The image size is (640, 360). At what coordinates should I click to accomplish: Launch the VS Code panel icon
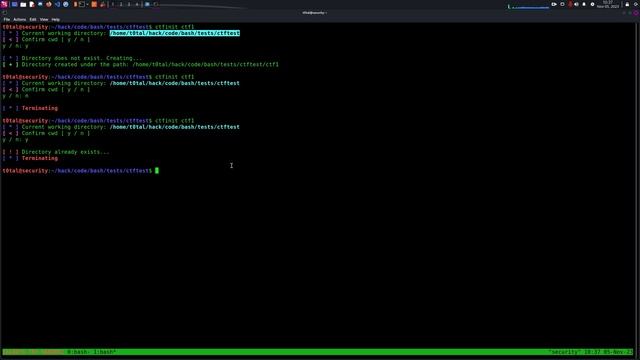coord(57,4)
